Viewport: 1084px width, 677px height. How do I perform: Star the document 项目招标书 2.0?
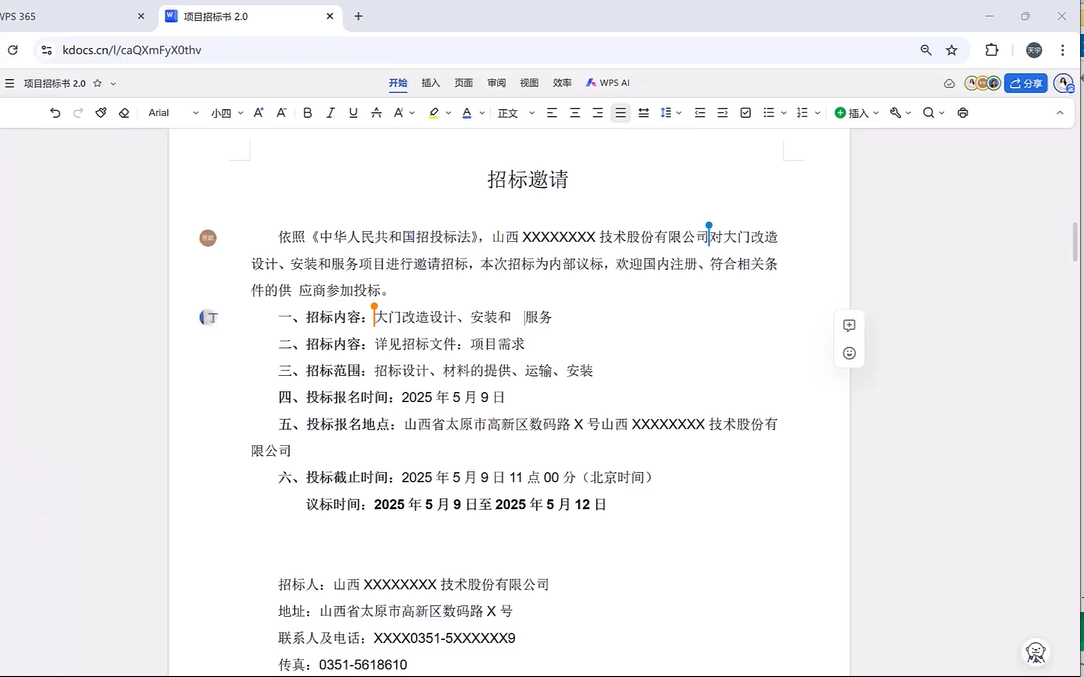click(97, 84)
